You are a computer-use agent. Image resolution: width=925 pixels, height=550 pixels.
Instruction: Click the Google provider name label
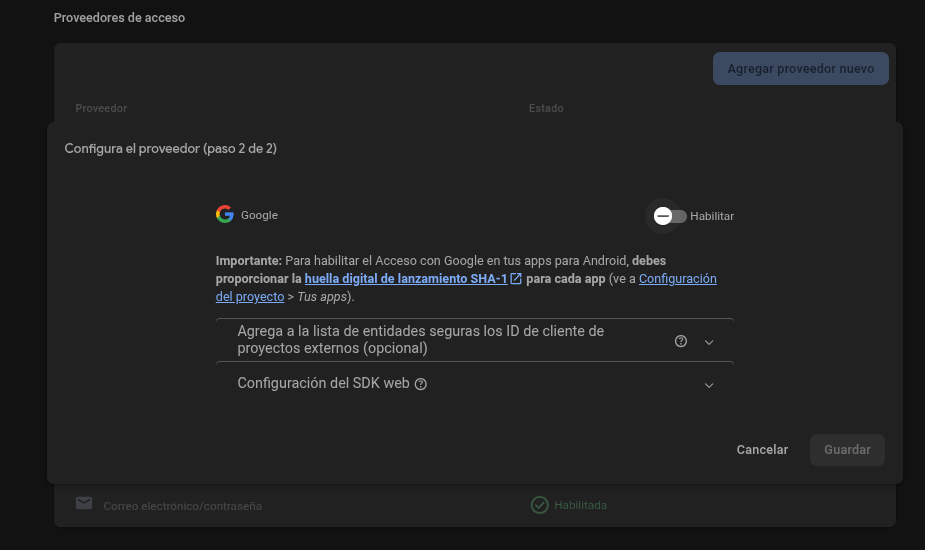(259, 215)
